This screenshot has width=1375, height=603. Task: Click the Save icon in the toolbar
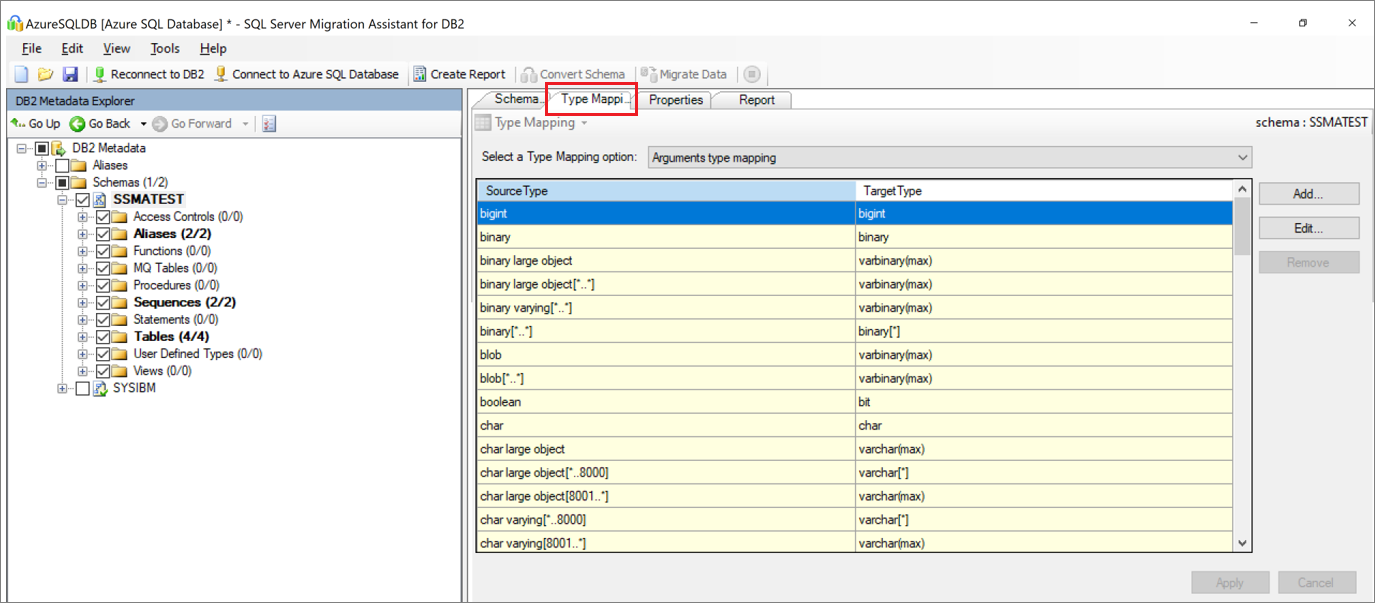[70, 73]
